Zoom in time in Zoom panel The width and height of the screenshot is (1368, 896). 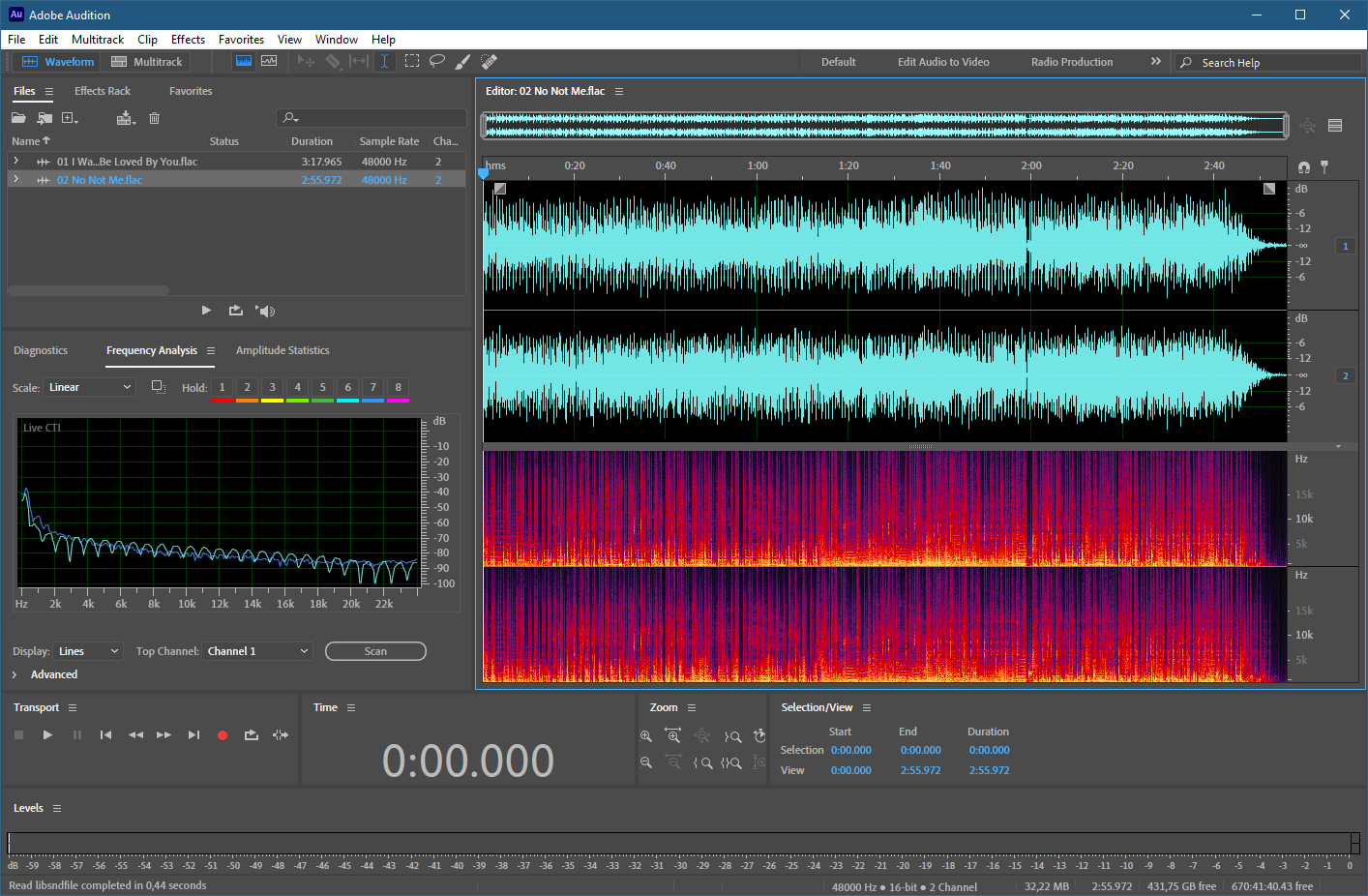673,736
